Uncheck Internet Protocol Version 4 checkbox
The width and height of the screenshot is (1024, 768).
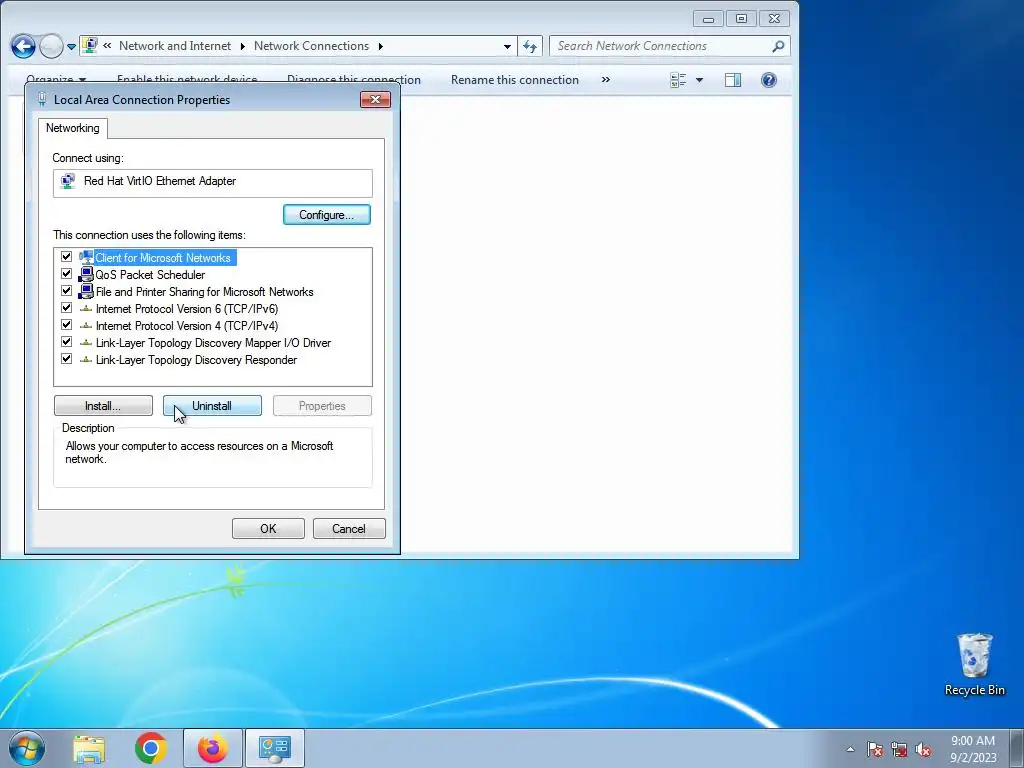click(x=66, y=325)
